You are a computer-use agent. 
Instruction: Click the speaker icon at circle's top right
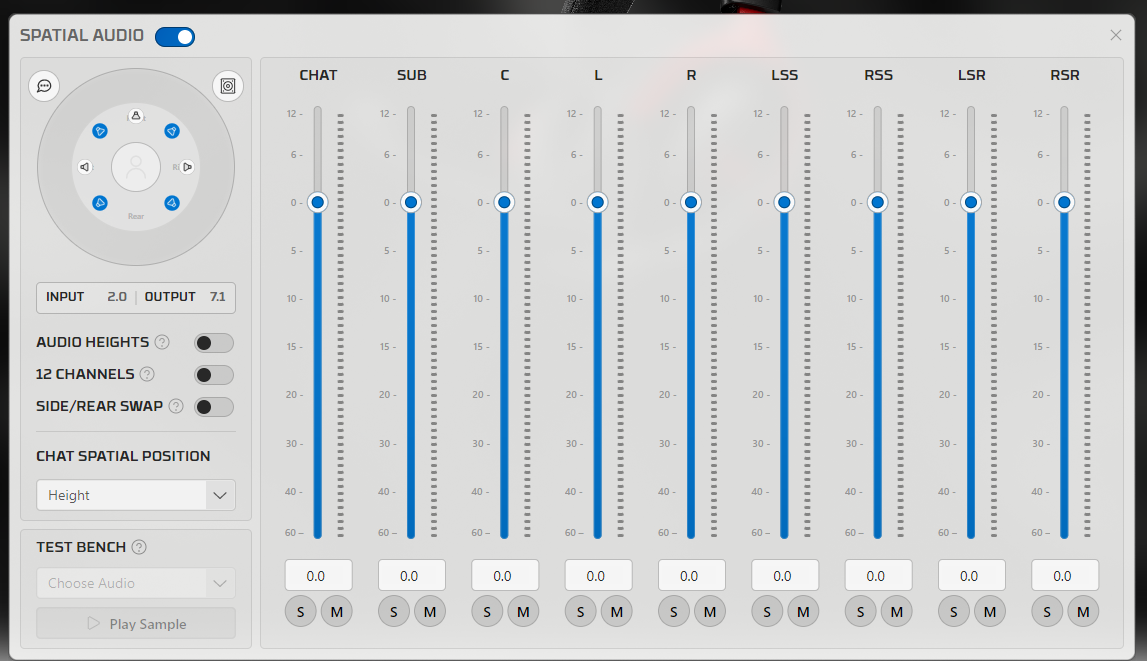pos(228,86)
